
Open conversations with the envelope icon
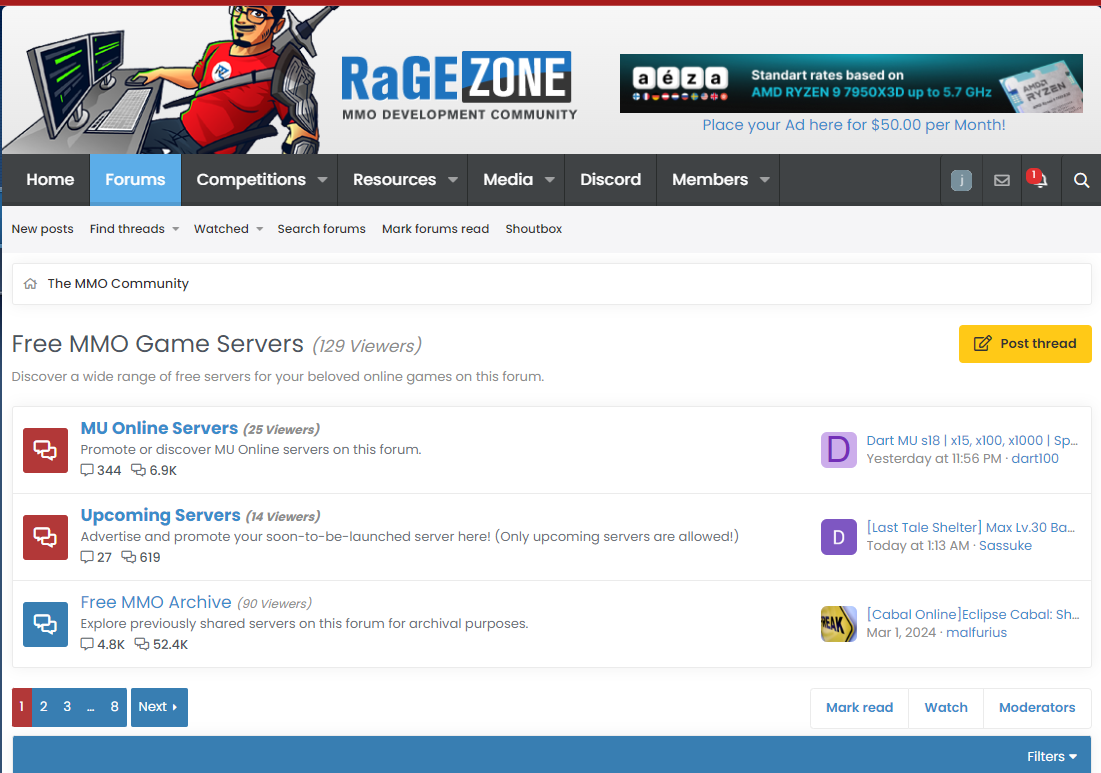[1001, 180]
